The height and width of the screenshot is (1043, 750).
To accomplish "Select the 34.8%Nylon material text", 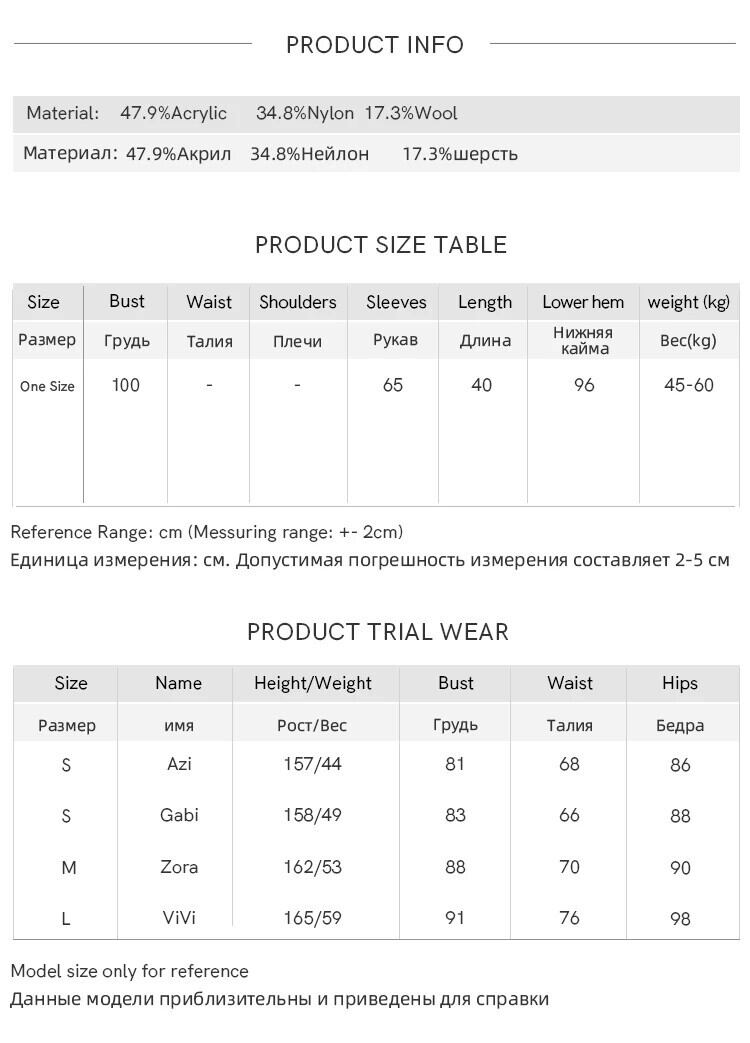I will click(x=305, y=114).
